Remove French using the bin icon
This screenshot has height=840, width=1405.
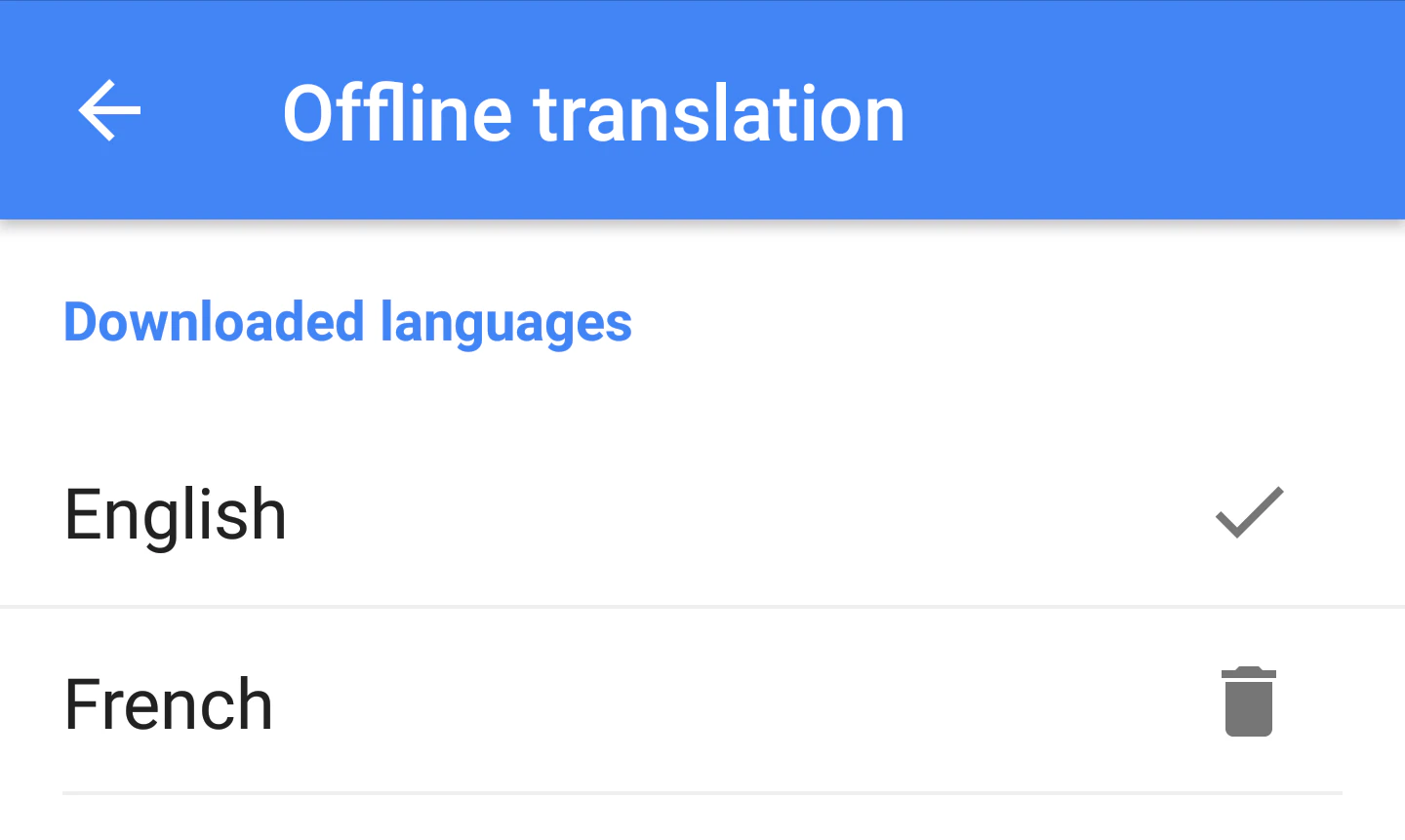(x=1248, y=701)
